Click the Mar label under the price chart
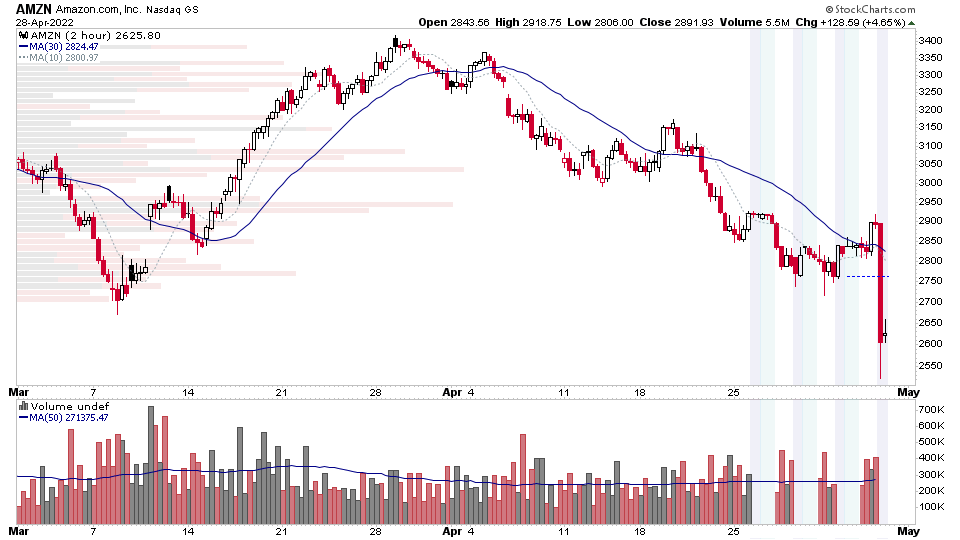Screen dimensions: 960x540 (x=18, y=392)
